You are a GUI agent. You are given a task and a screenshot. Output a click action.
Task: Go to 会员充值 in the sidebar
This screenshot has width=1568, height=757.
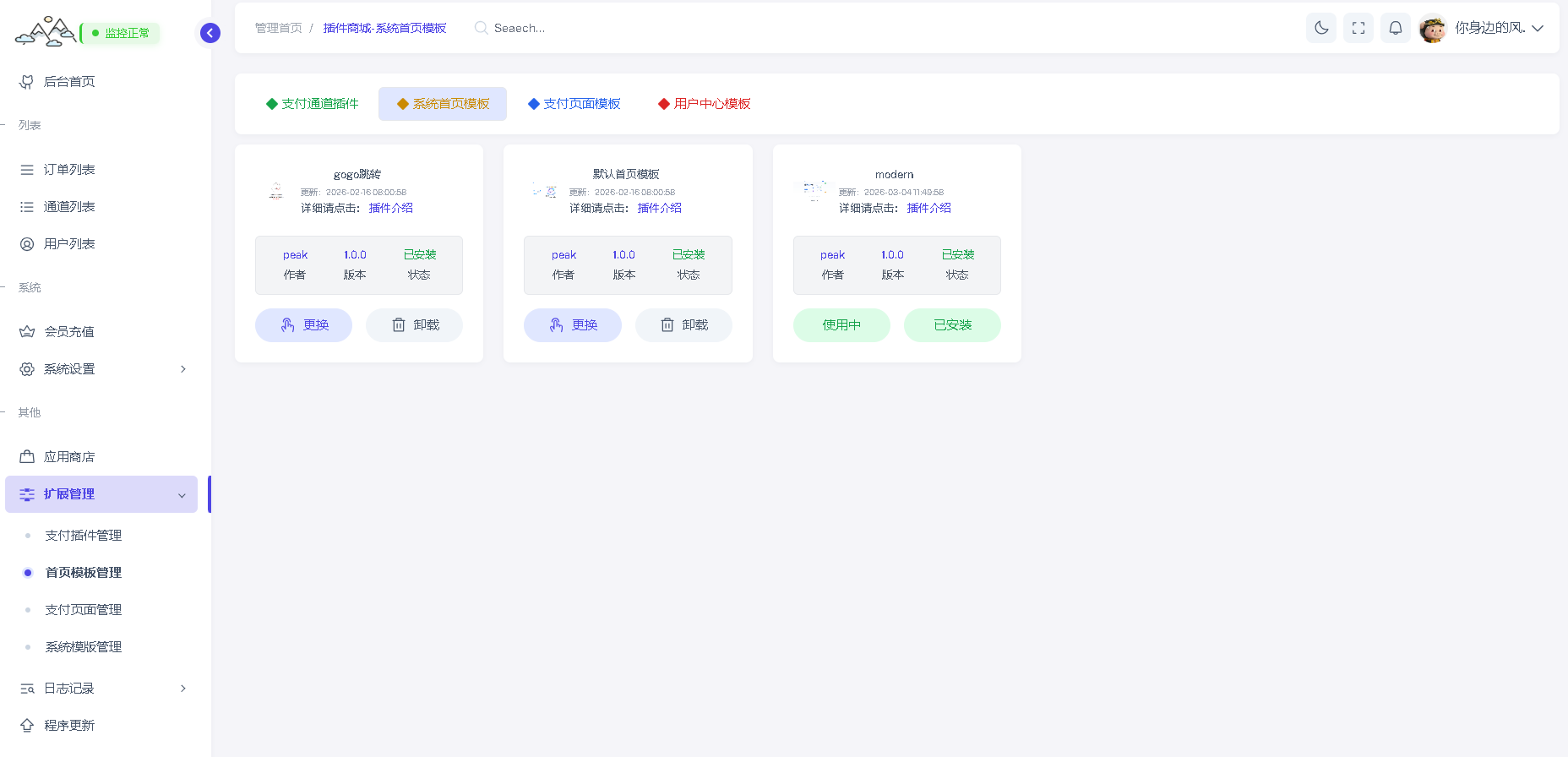(x=69, y=332)
